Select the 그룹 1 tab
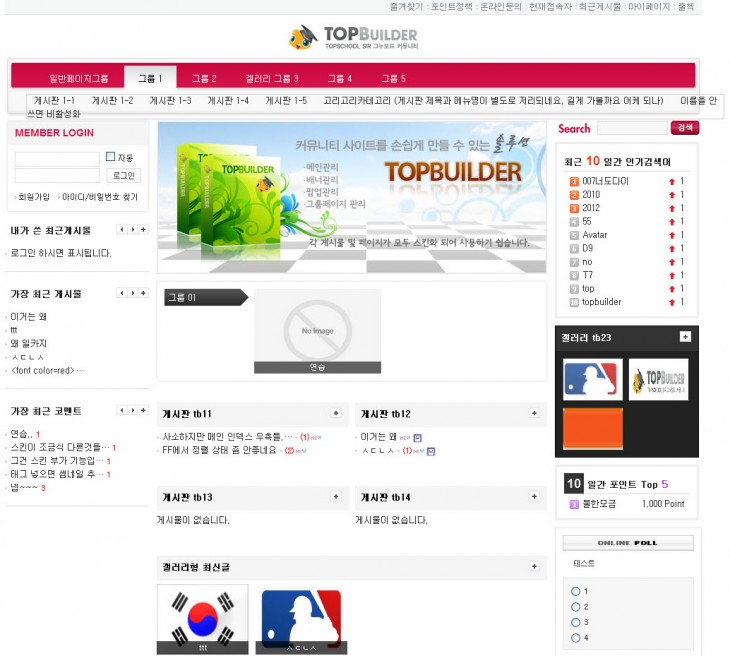The height and width of the screenshot is (656, 730). click(x=150, y=77)
